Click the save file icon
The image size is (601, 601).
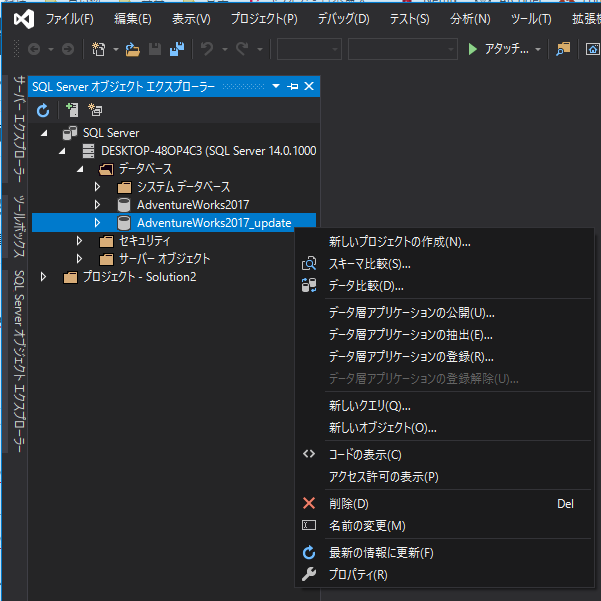pyautogui.click(x=155, y=49)
